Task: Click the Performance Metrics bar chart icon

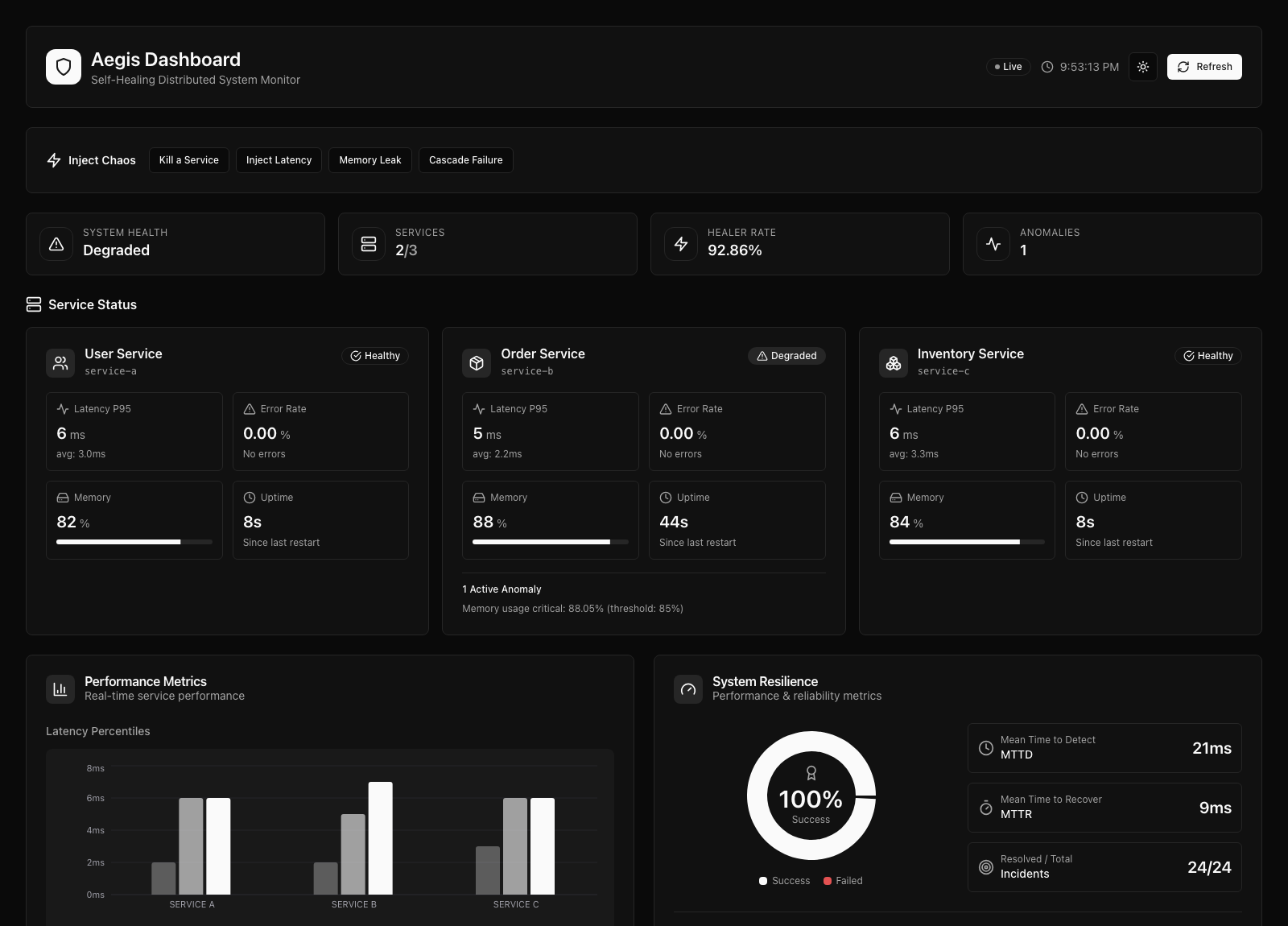Action: pyautogui.click(x=60, y=689)
